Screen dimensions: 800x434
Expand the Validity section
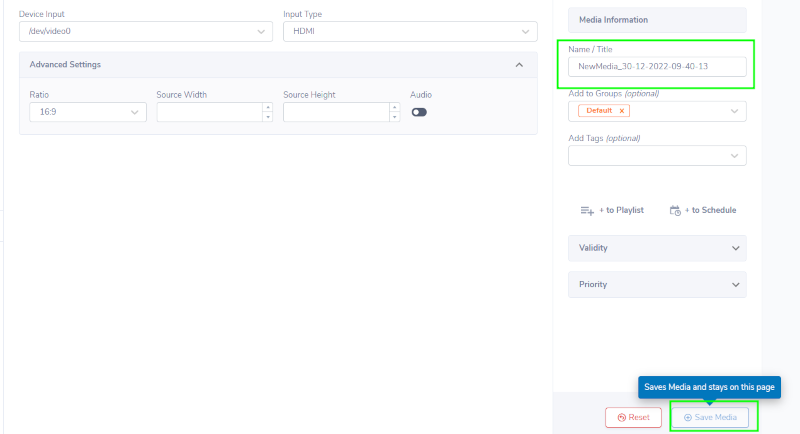pyautogui.click(x=657, y=248)
